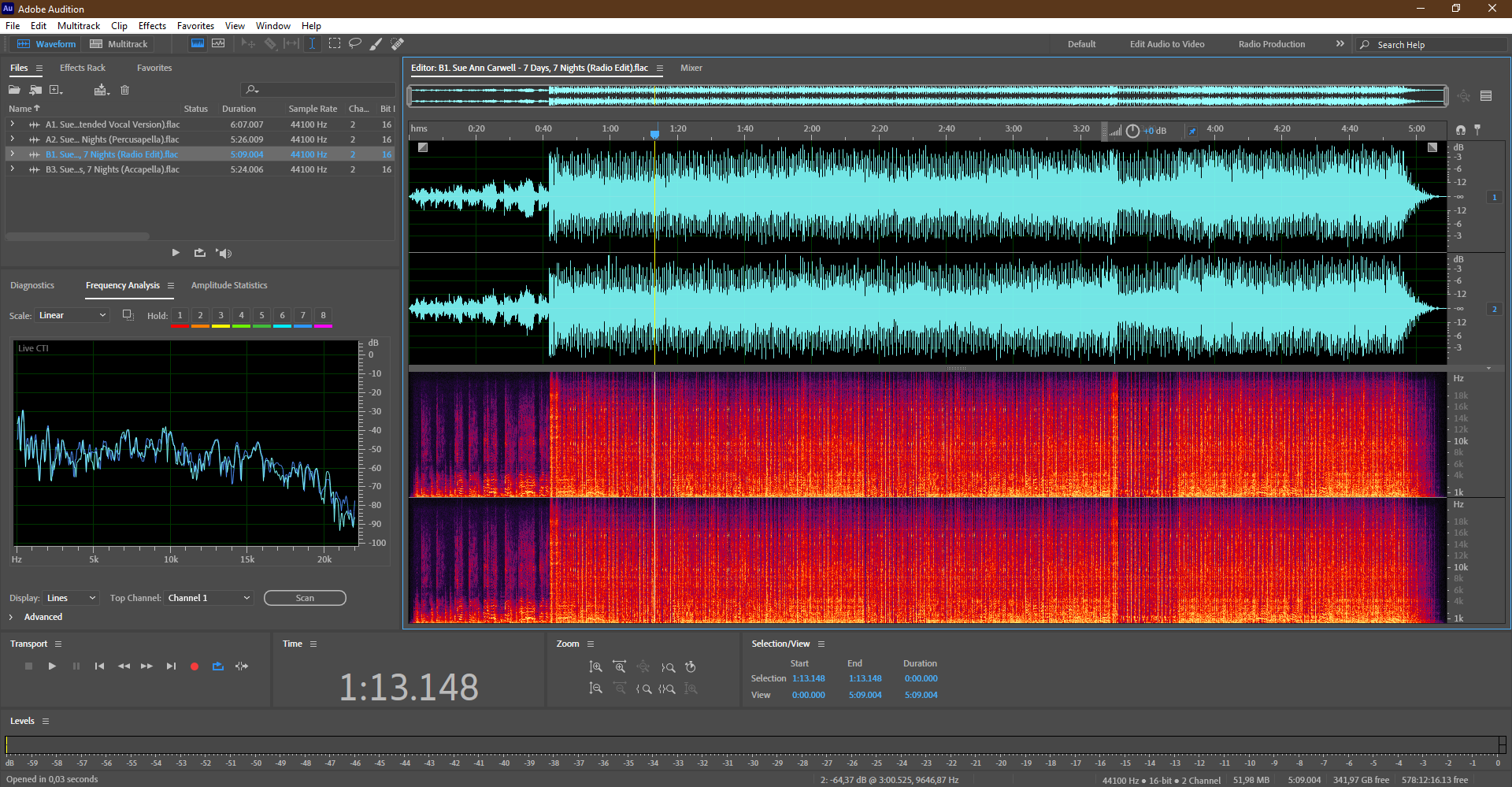The height and width of the screenshot is (787, 1512).
Task: Switch to Multitrack view
Action: click(119, 44)
